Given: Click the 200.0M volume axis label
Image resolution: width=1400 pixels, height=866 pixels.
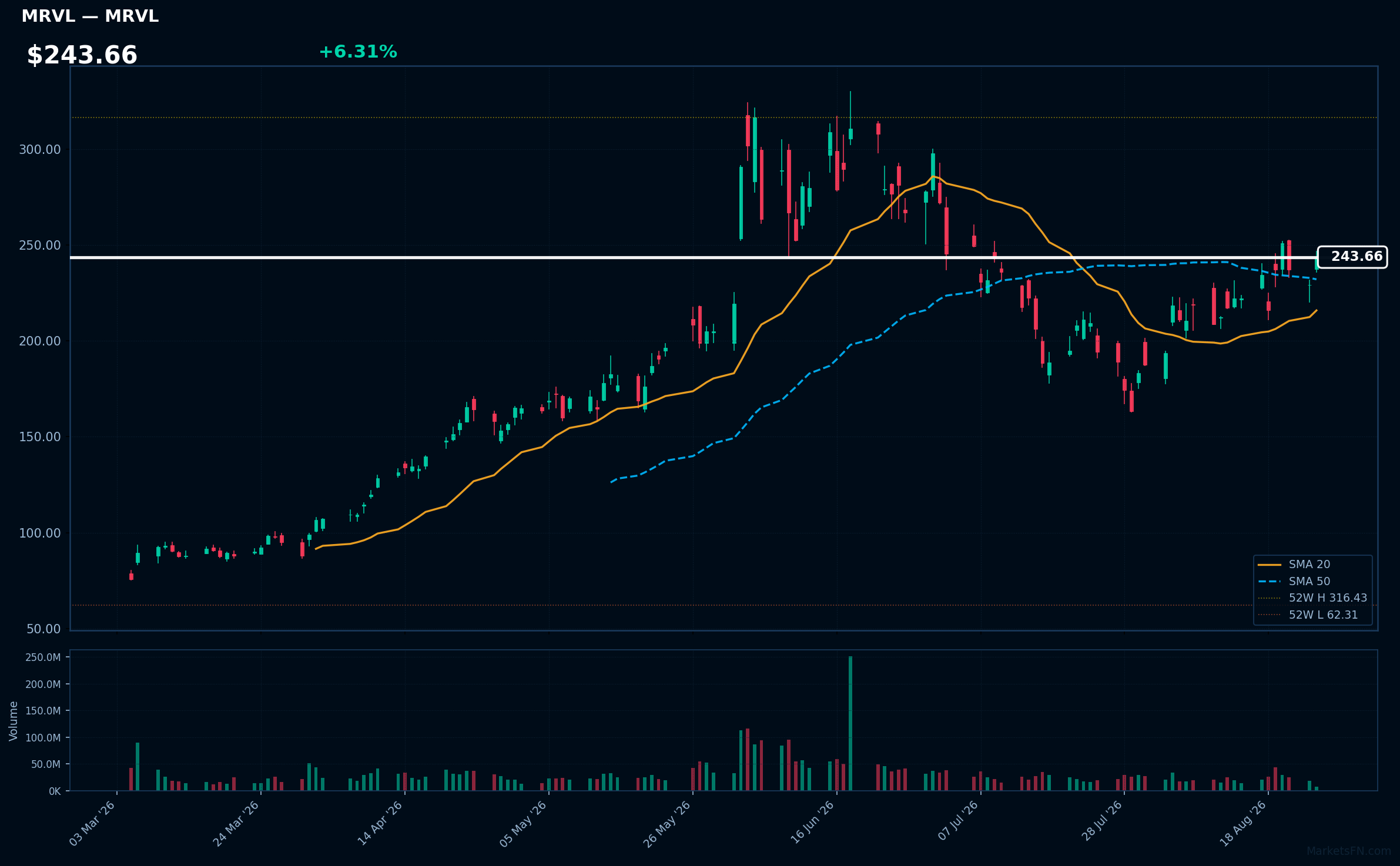Looking at the screenshot, I should point(43,684).
